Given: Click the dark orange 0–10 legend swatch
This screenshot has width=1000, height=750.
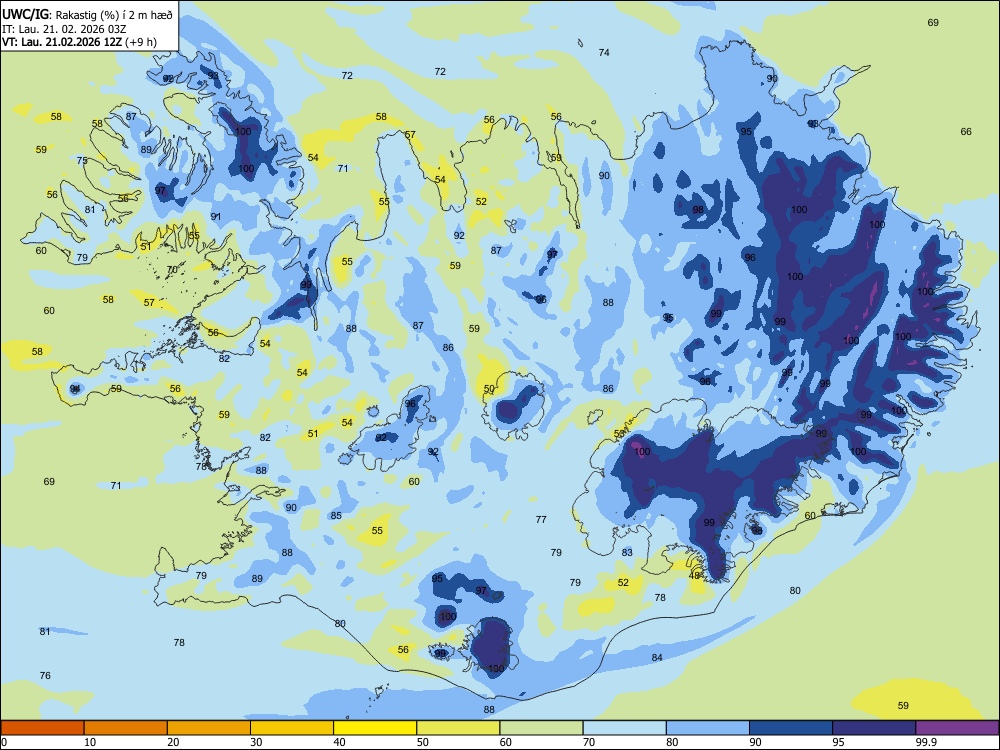Looking at the screenshot, I should point(42,728).
